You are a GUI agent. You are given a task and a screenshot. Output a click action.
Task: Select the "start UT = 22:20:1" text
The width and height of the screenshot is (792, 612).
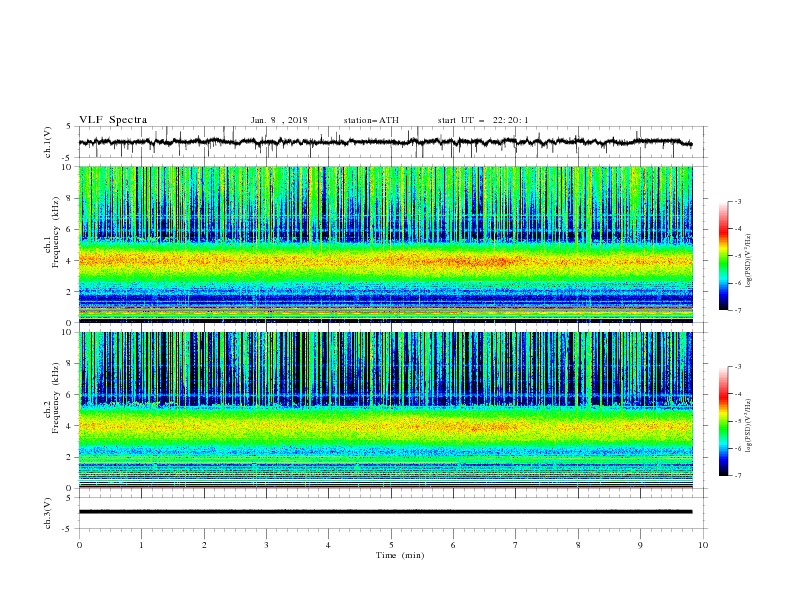[x=483, y=120]
